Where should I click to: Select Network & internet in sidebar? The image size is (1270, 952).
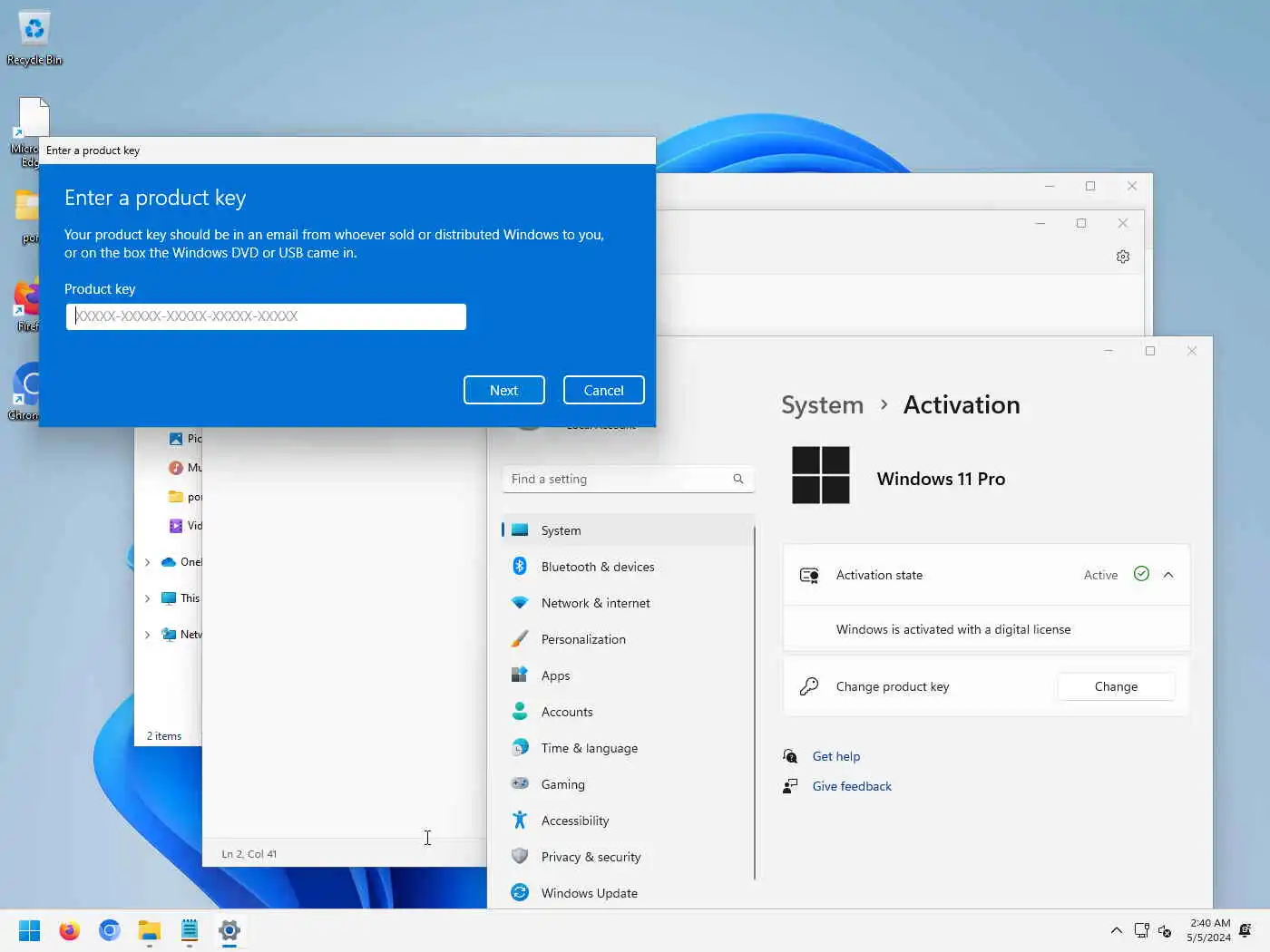[x=628, y=603]
